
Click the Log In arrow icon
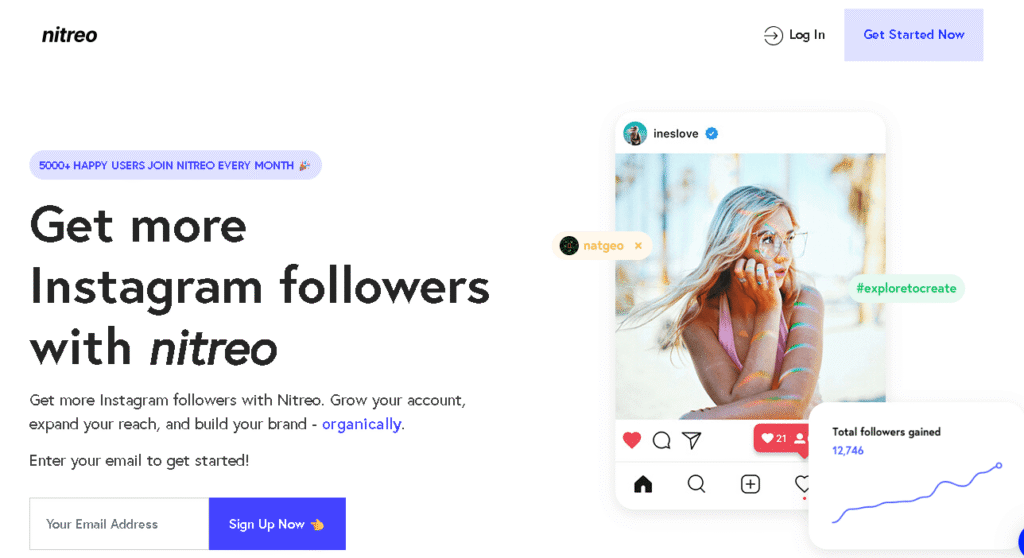tap(773, 35)
